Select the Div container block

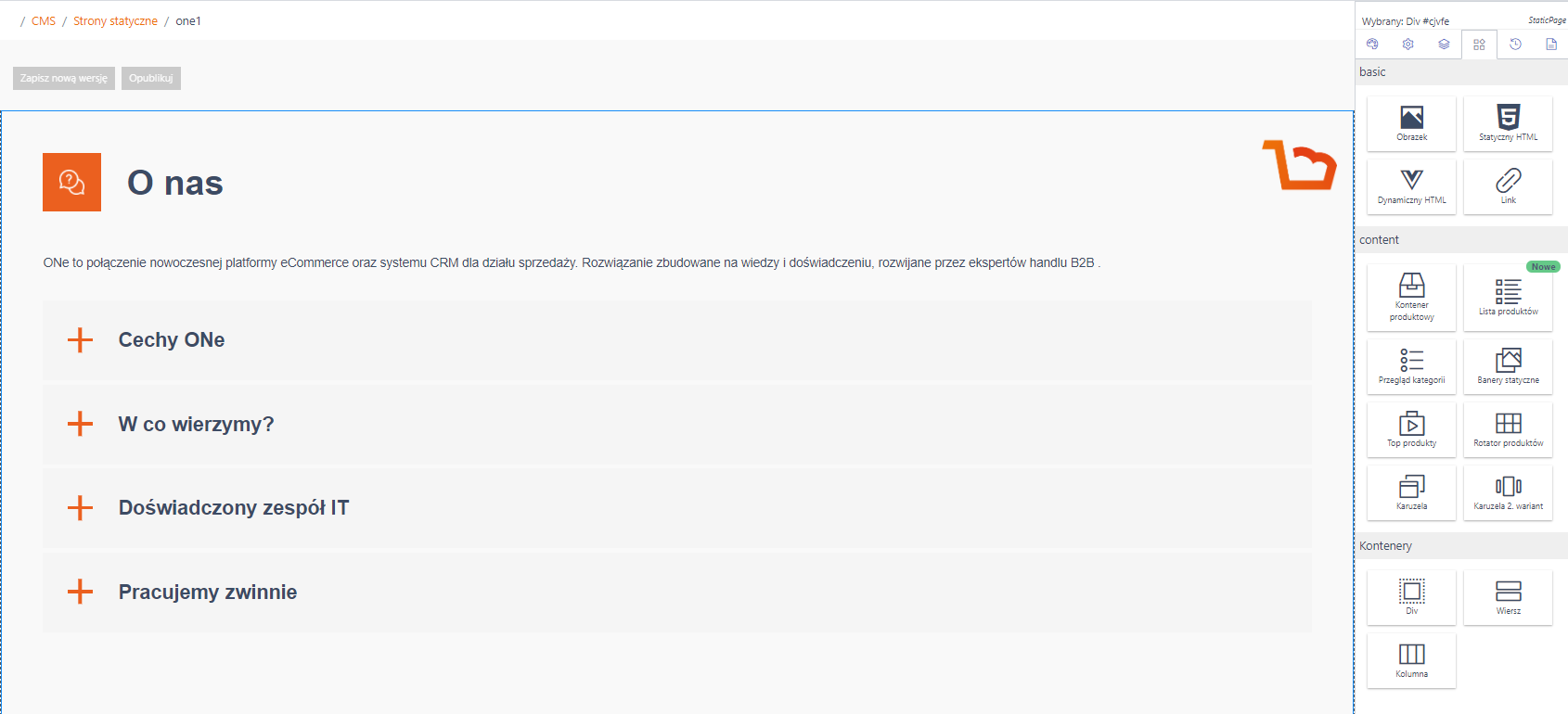coord(1411,597)
